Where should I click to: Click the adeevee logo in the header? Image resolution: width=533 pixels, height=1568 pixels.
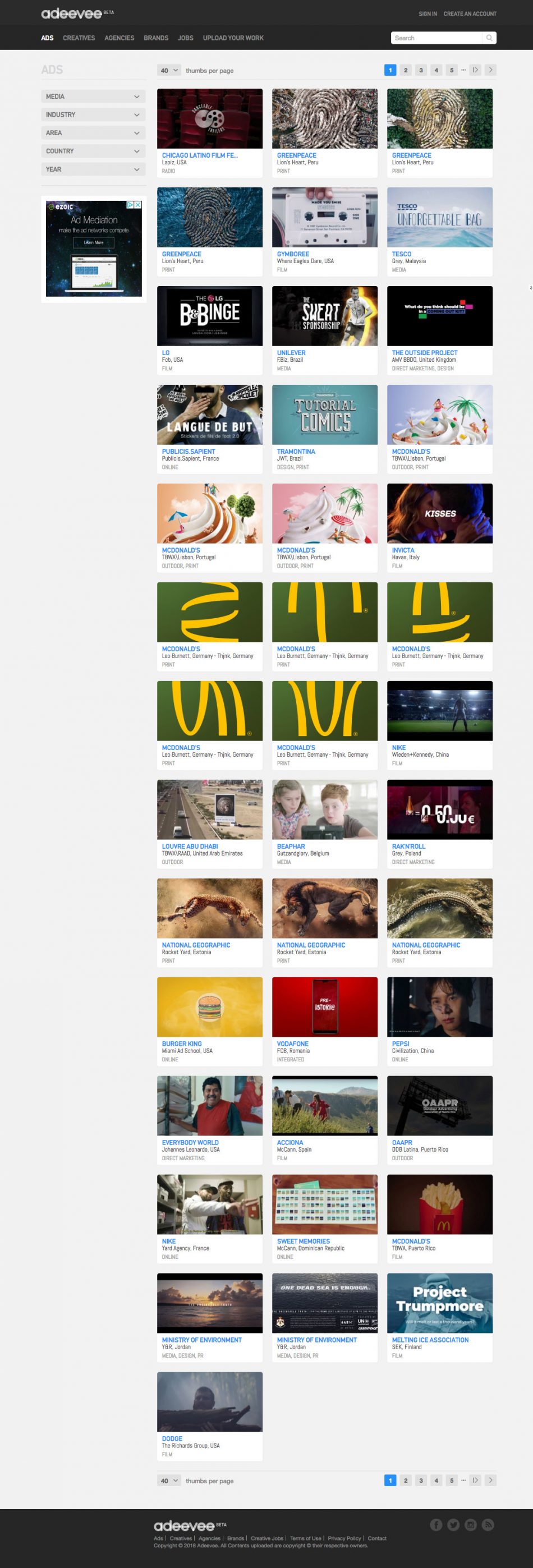pos(72,13)
